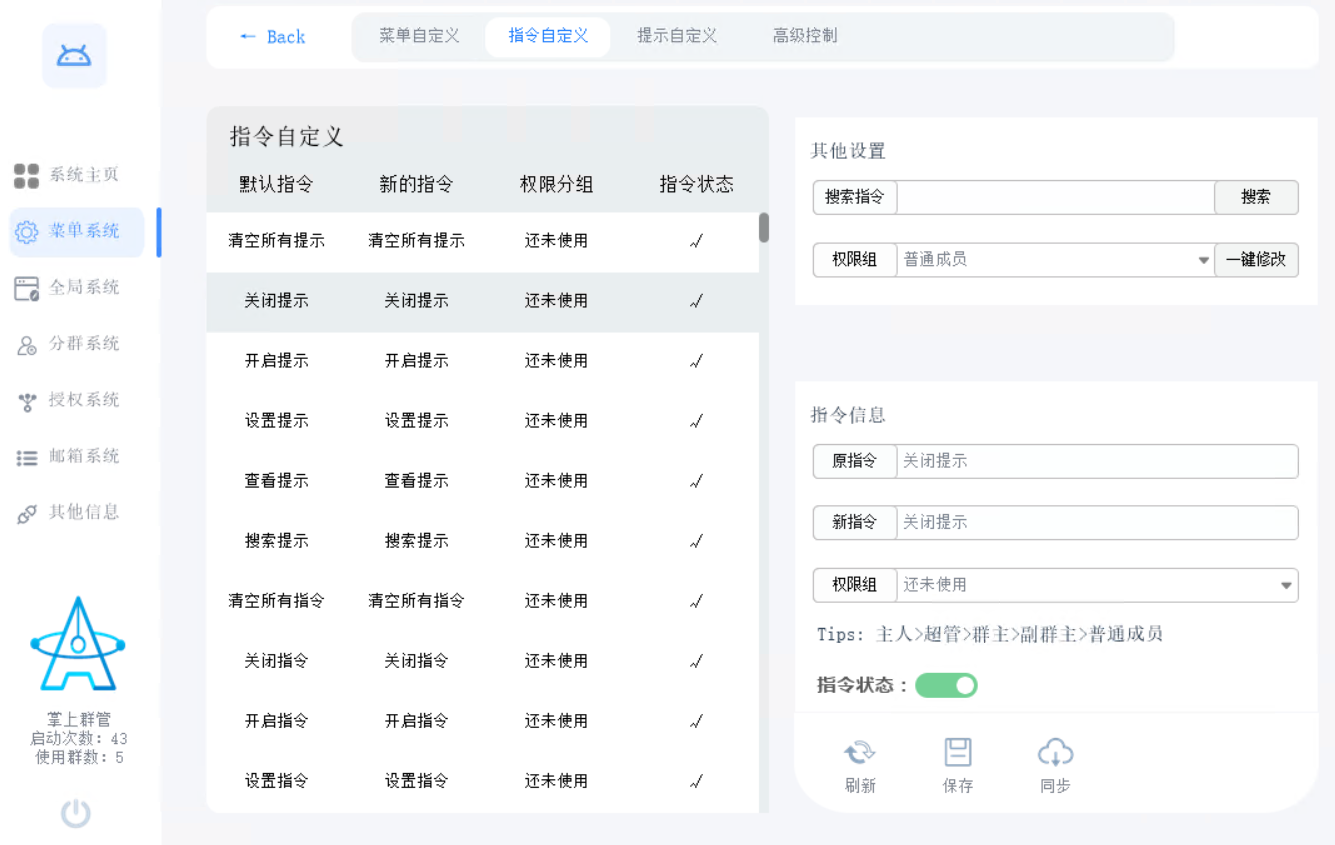Click the 新的指令 column header

coord(417,184)
